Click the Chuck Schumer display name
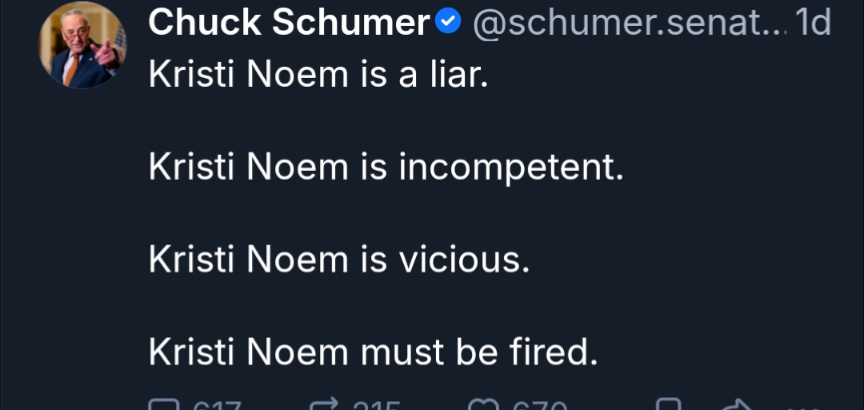The image size is (864, 410). (289, 23)
